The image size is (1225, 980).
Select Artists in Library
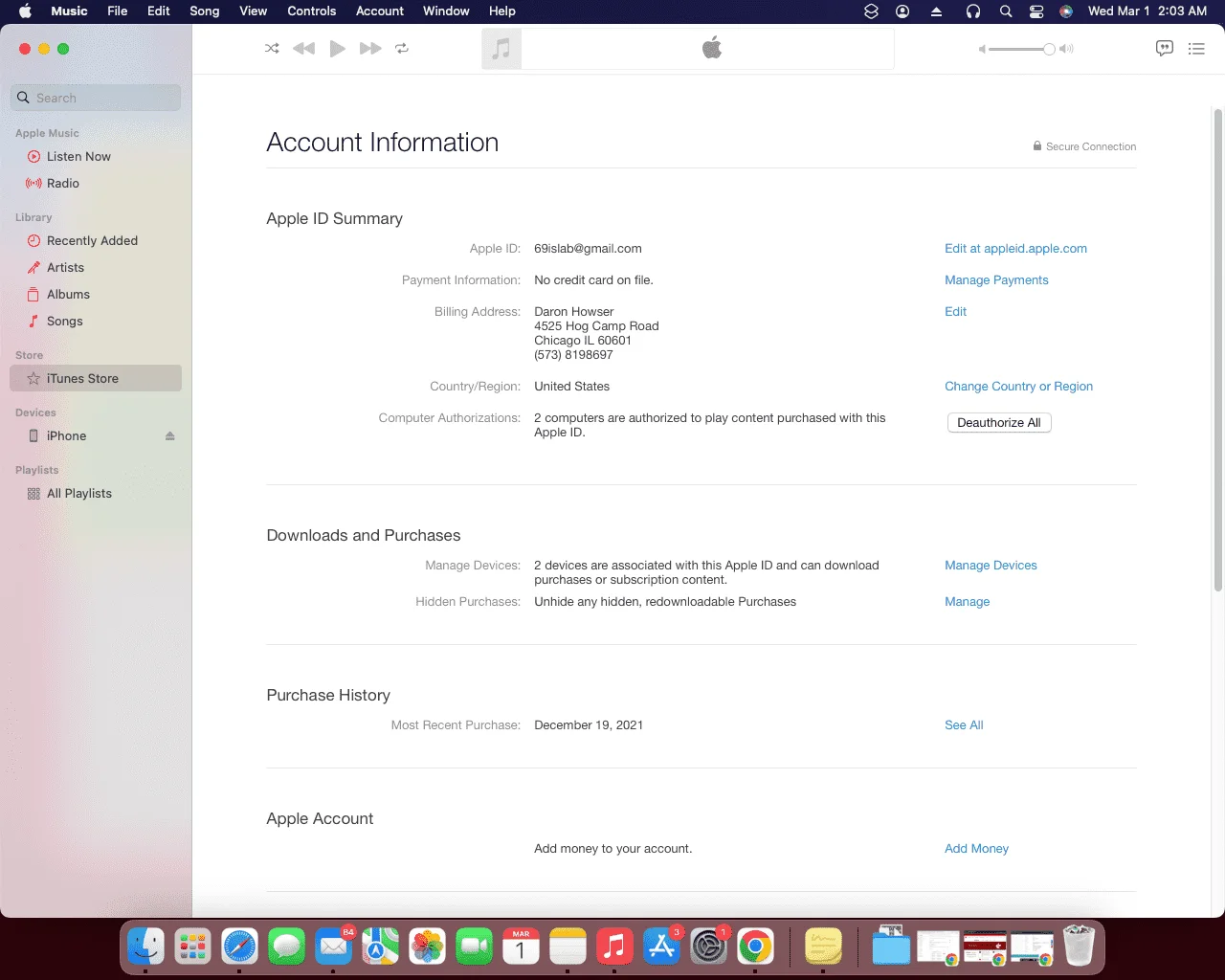(x=65, y=267)
